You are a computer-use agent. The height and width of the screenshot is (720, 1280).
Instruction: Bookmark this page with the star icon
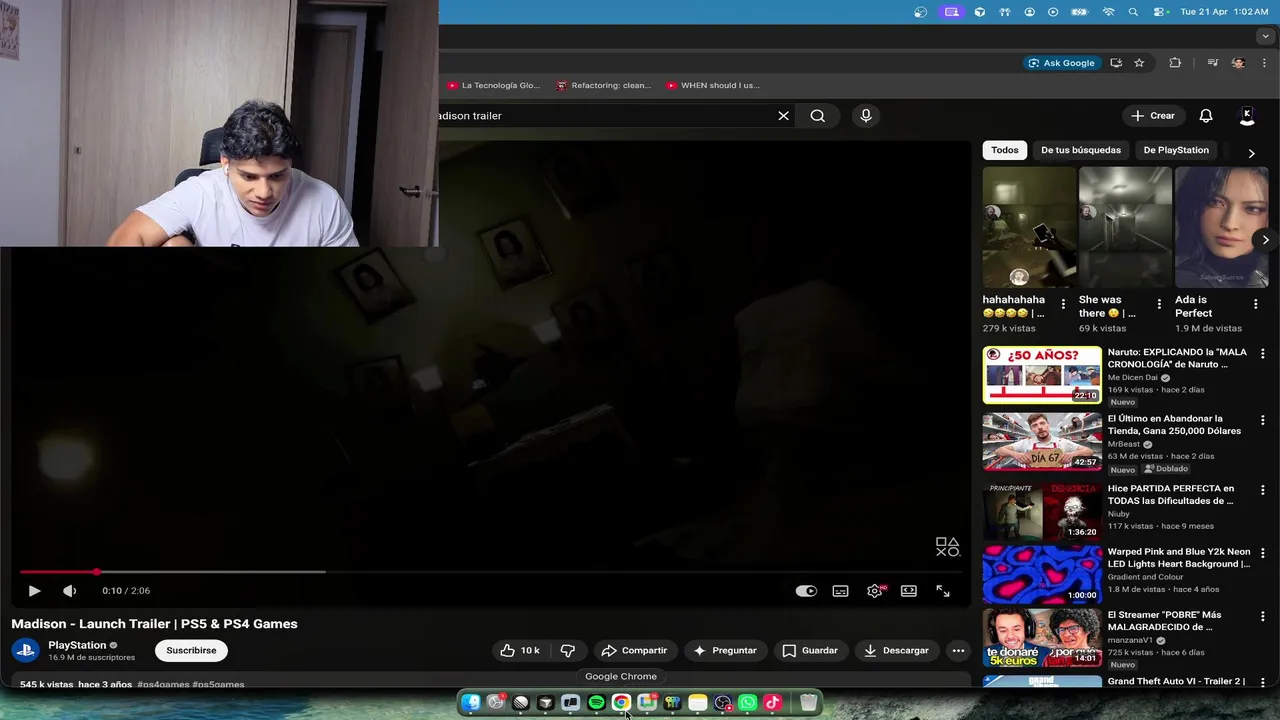point(1139,63)
